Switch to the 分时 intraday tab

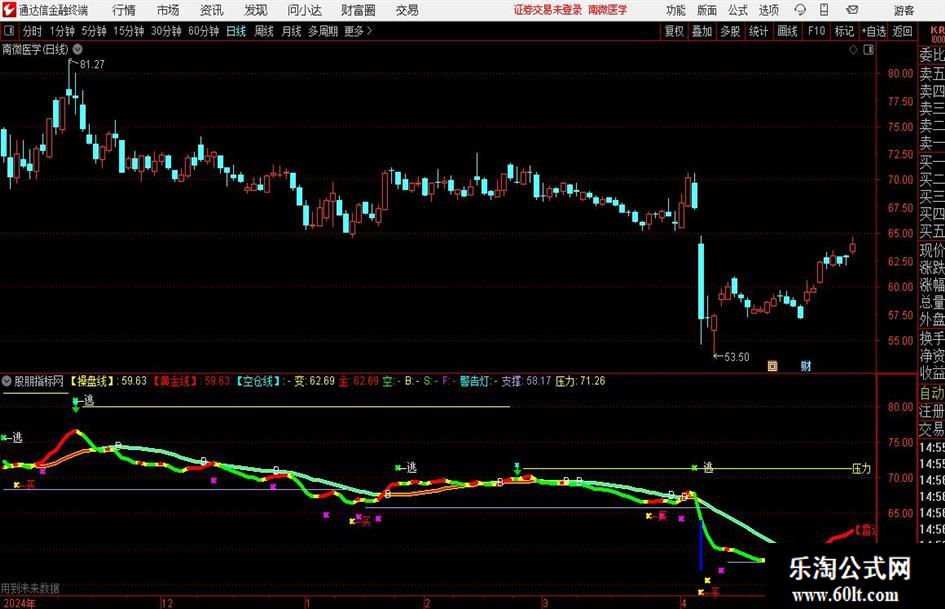33,31
